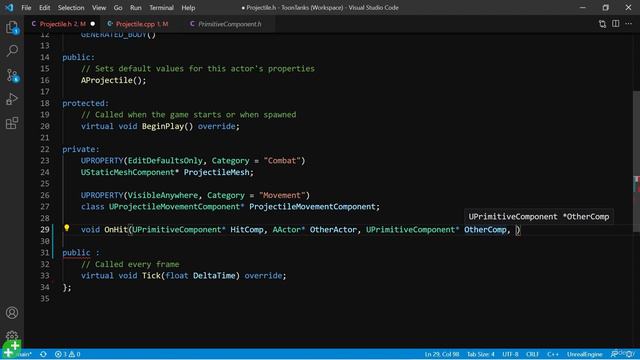Image resolution: width=640 pixels, height=360 pixels.
Task: Open the View menu
Action: click(x=99, y=8)
